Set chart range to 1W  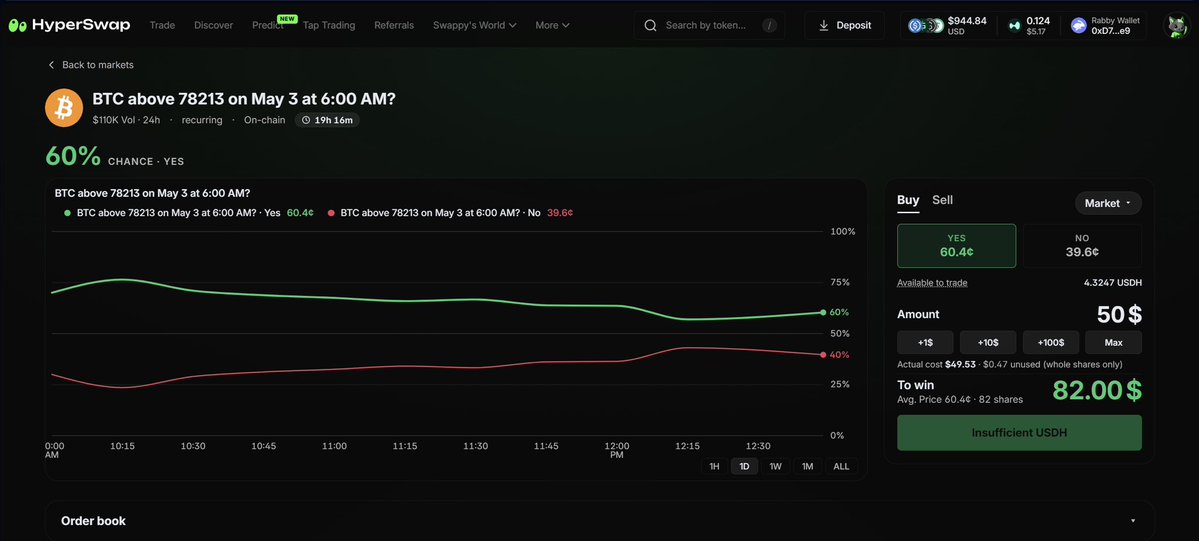[775, 466]
